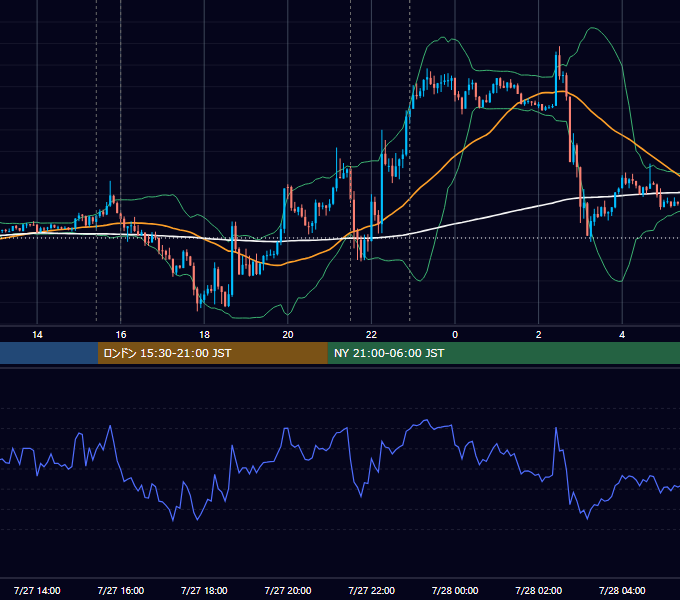
Task: Click the 20 hour label on the price chart axis
Action: pyautogui.click(x=288, y=335)
